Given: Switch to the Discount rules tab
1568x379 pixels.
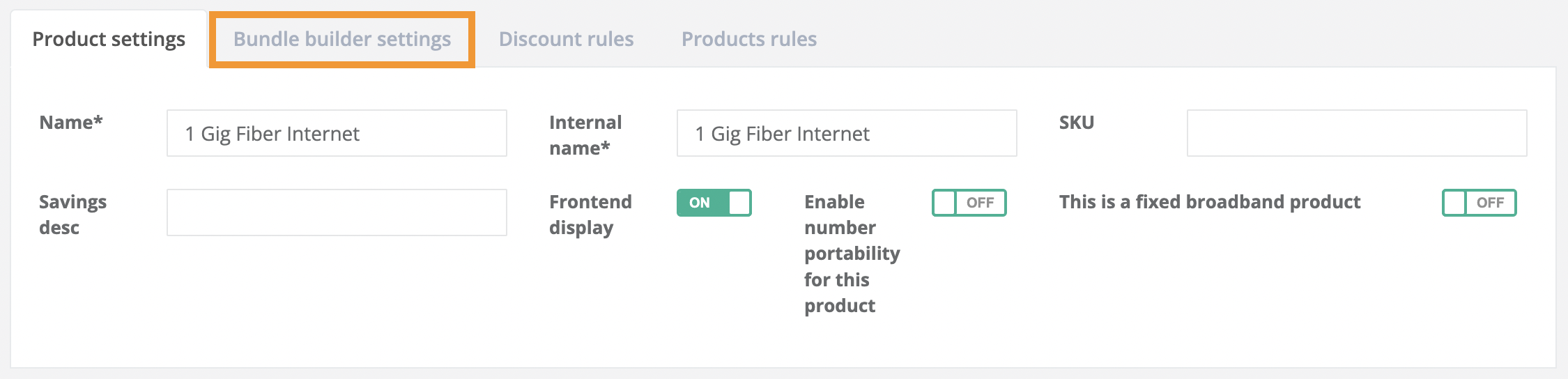Looking at the screenshot, I should tap(566, 39).
